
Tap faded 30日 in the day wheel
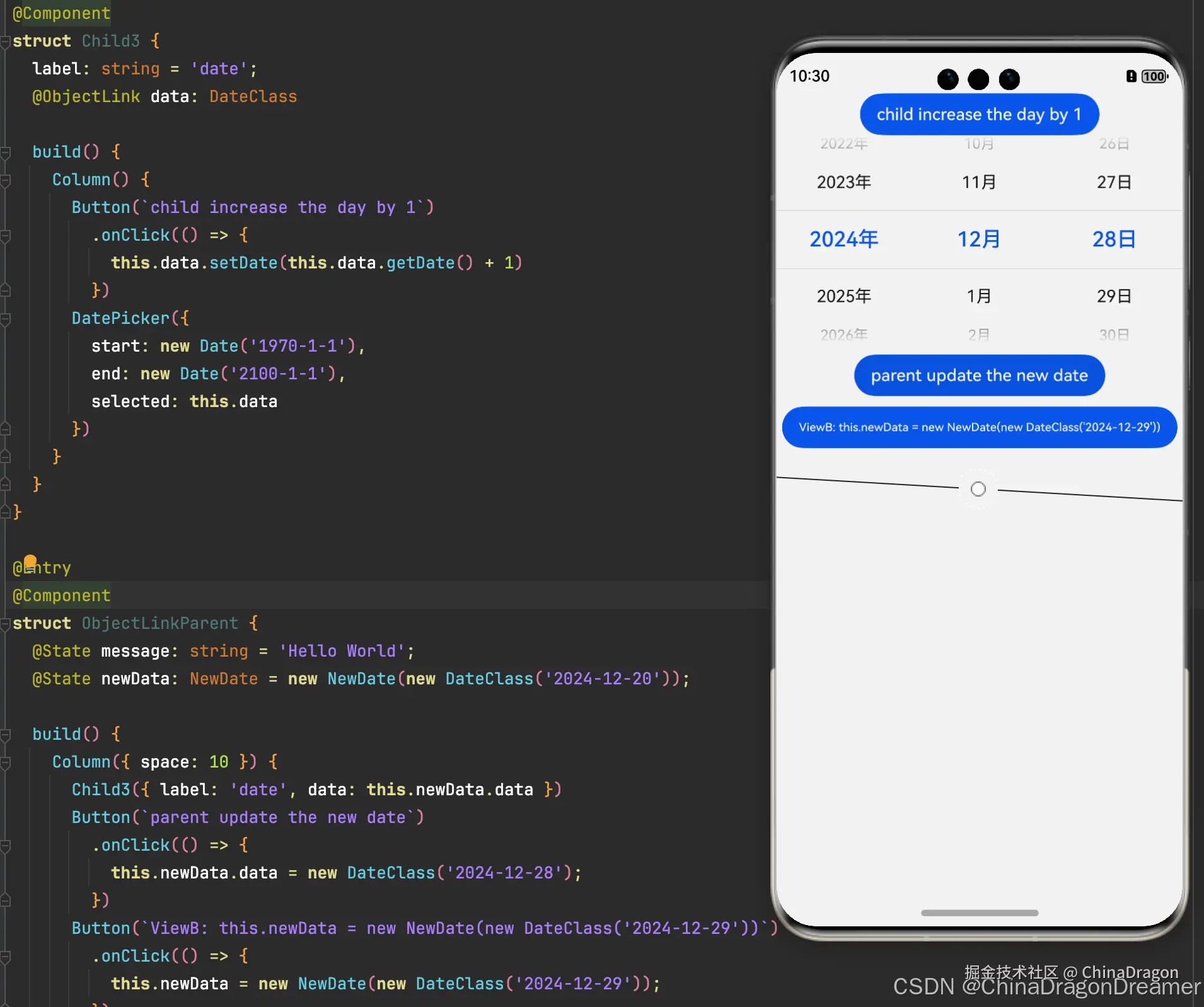1114,335
